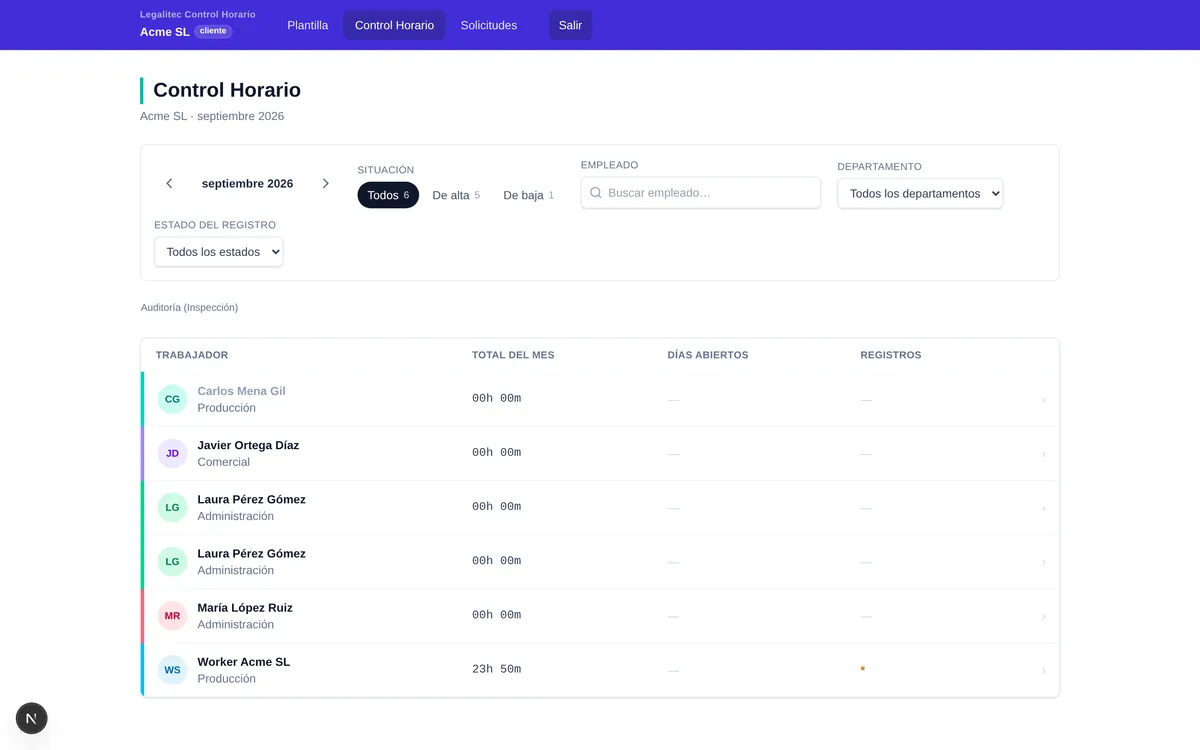Click the Salir logout button
1200x750 pixels.
(x=570, y=25)
